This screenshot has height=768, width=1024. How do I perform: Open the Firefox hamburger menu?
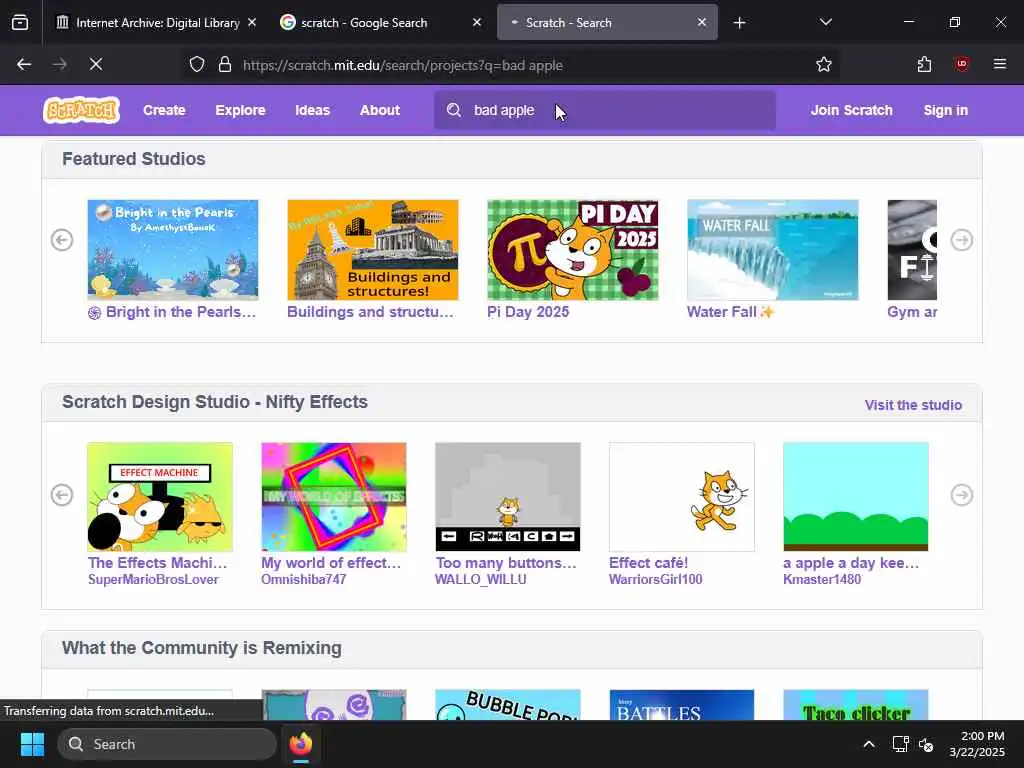coord(1000,64)
